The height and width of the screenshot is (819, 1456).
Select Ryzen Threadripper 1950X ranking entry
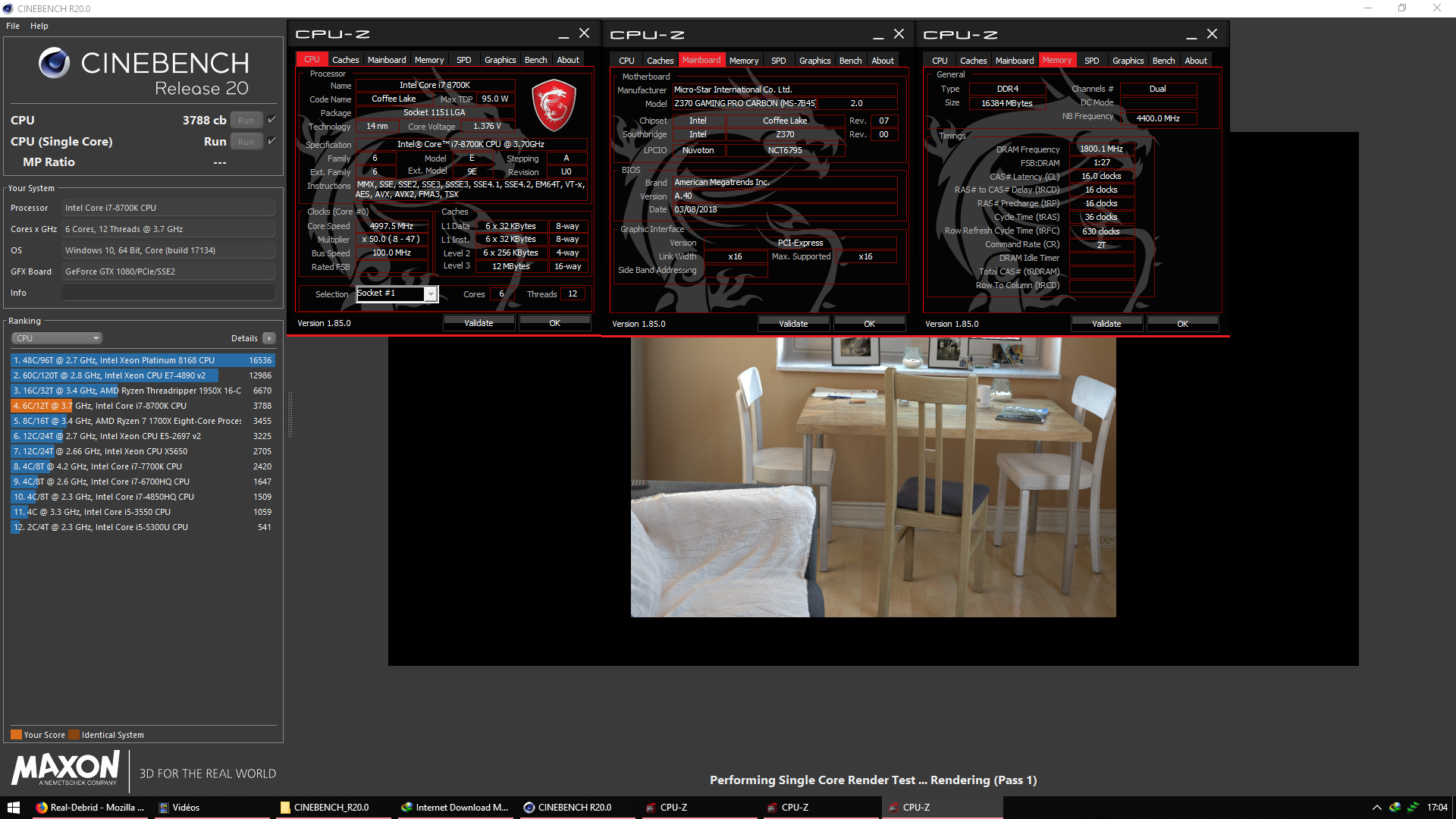tap(142, 391)
